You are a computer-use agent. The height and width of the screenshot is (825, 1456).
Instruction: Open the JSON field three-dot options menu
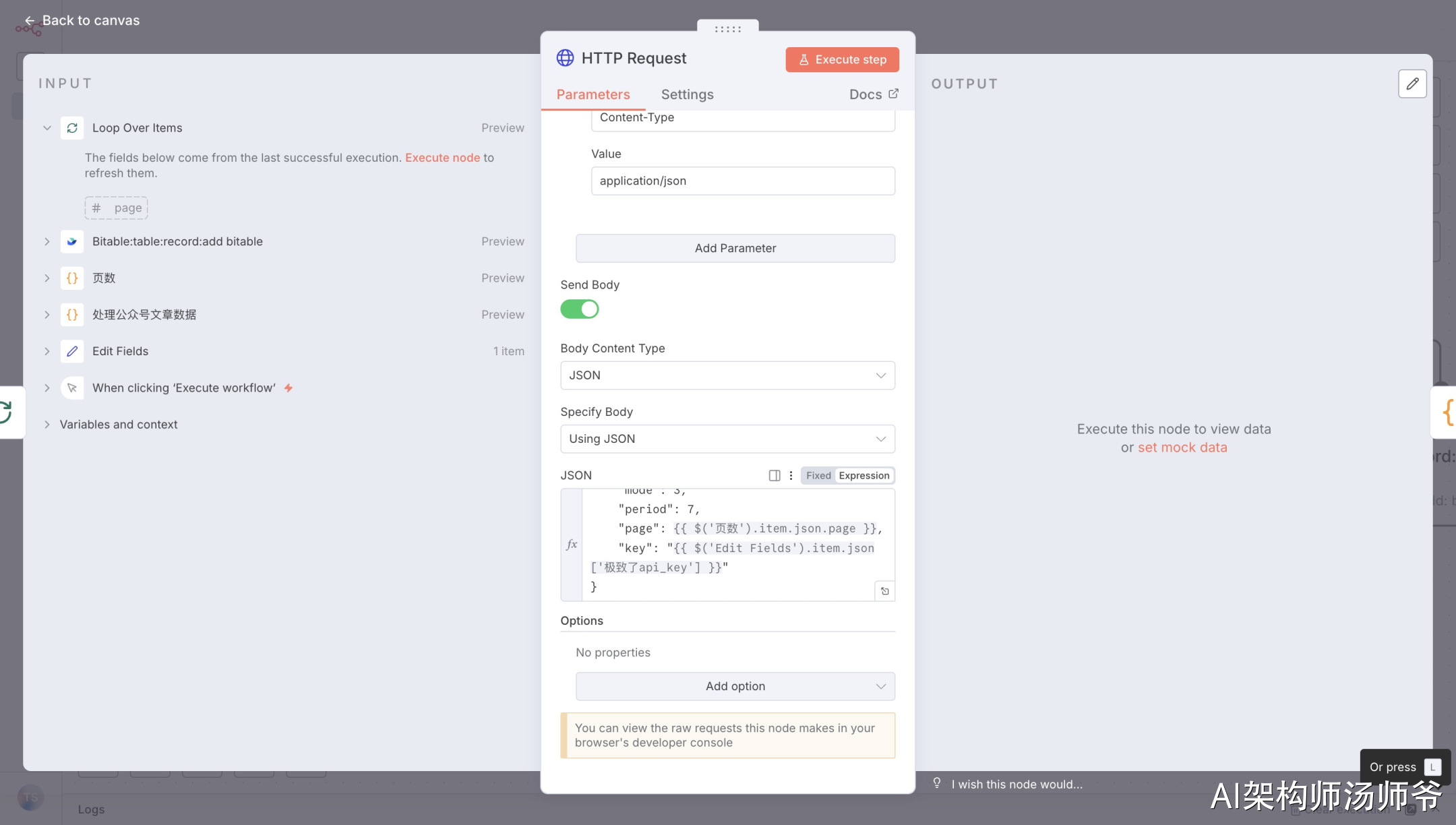tap(791, 476)
